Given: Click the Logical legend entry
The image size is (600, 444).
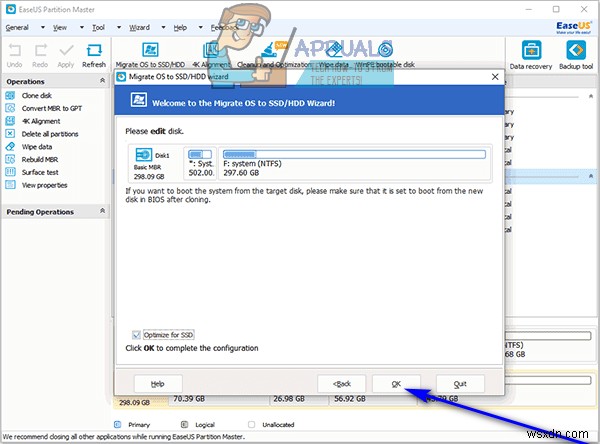Looking at the screenshot, I should pos(198,424).
